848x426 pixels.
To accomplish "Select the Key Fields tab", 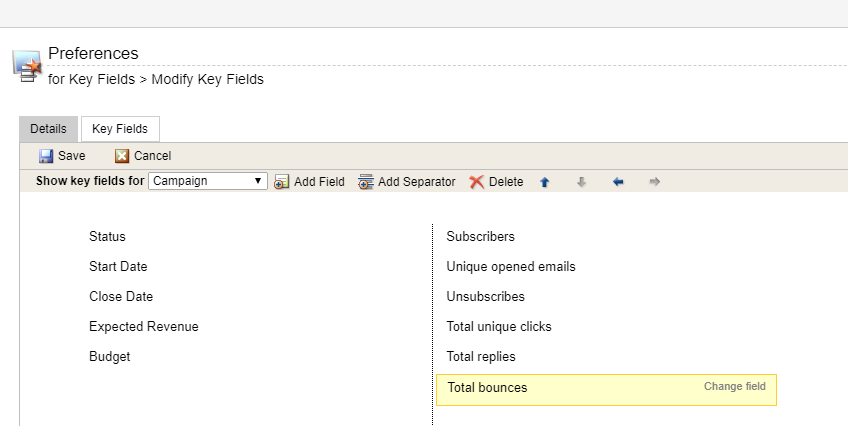I will tap(120, 129).
